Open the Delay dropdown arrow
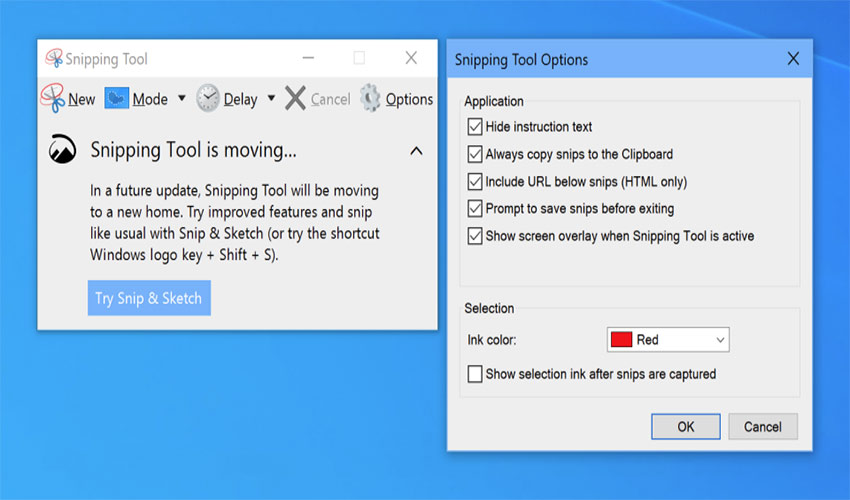 [x=271, y=98]
